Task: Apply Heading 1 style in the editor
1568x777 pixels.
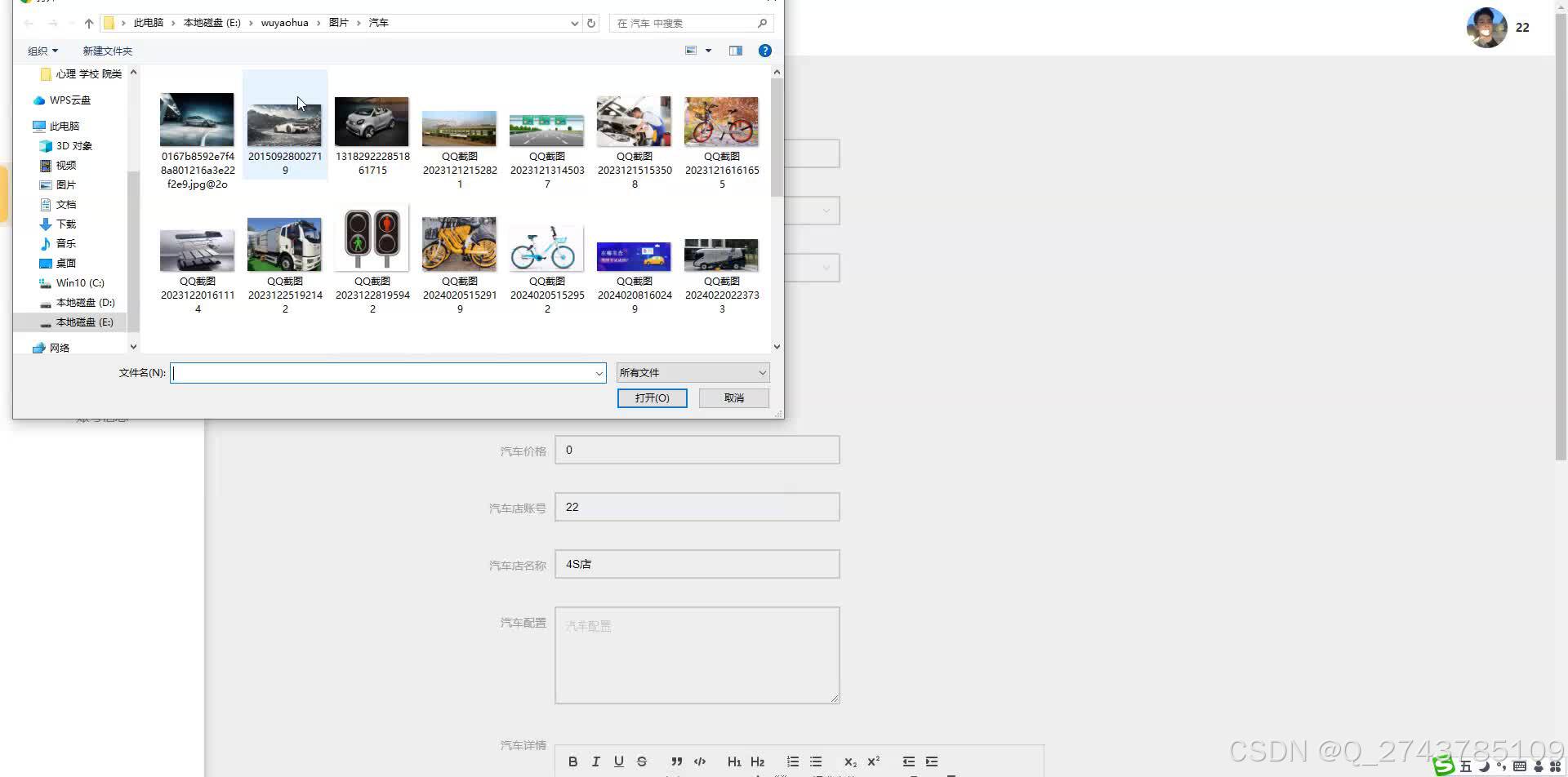Action: [x=734, y=761]
